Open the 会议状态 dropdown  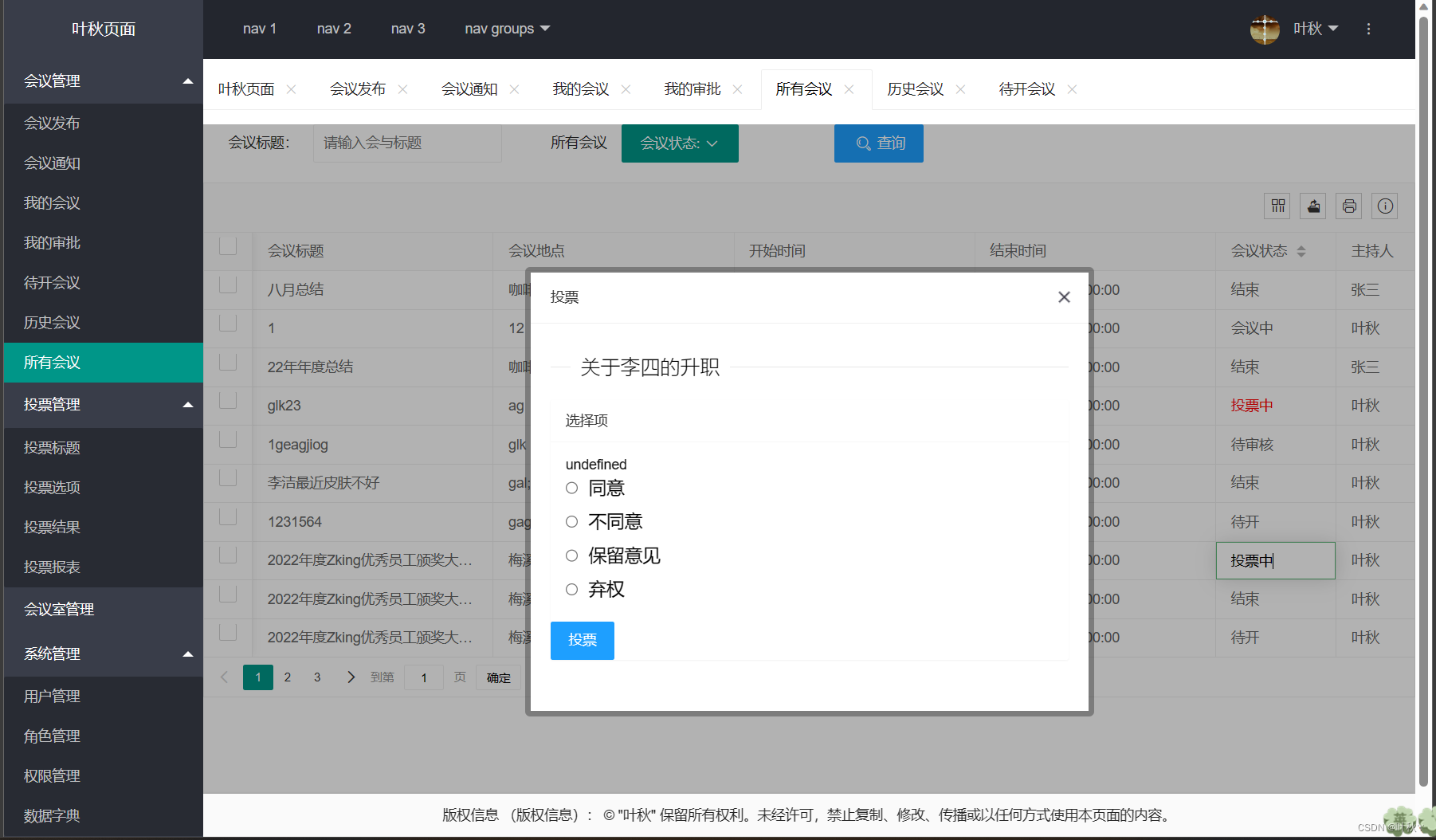pyautogui.click(x=680, y=143)
